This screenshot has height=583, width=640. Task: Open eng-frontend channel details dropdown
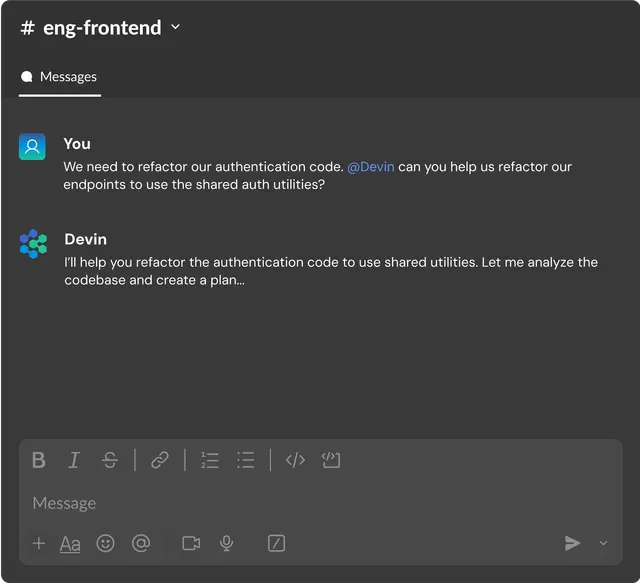point(176,27)
